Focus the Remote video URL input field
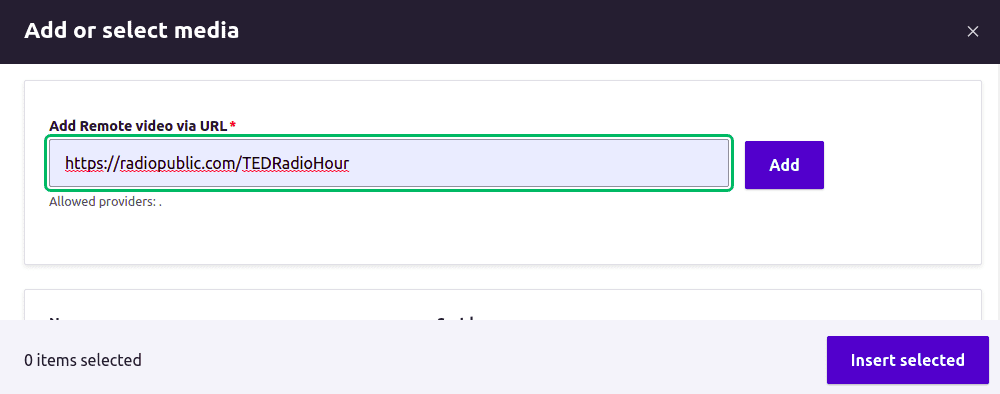This screenshot has width=1000, height=394. coord(389,163)
